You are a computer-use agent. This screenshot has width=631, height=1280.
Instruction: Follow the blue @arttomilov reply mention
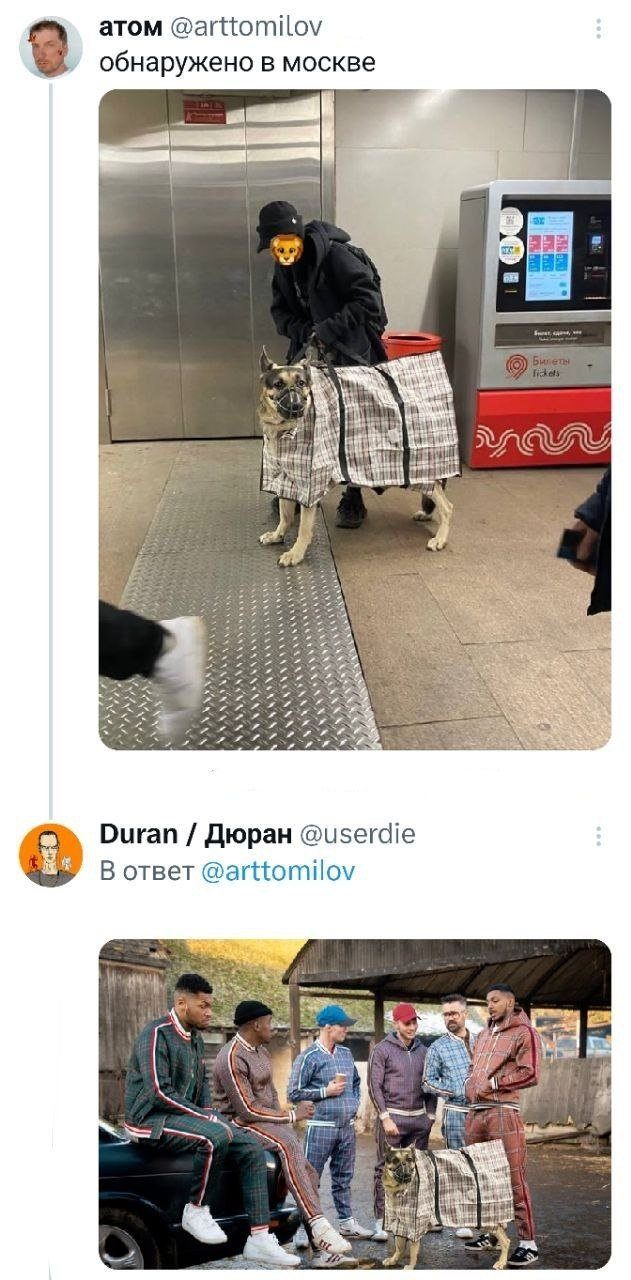pyautogui.click(x=278, y=871)
